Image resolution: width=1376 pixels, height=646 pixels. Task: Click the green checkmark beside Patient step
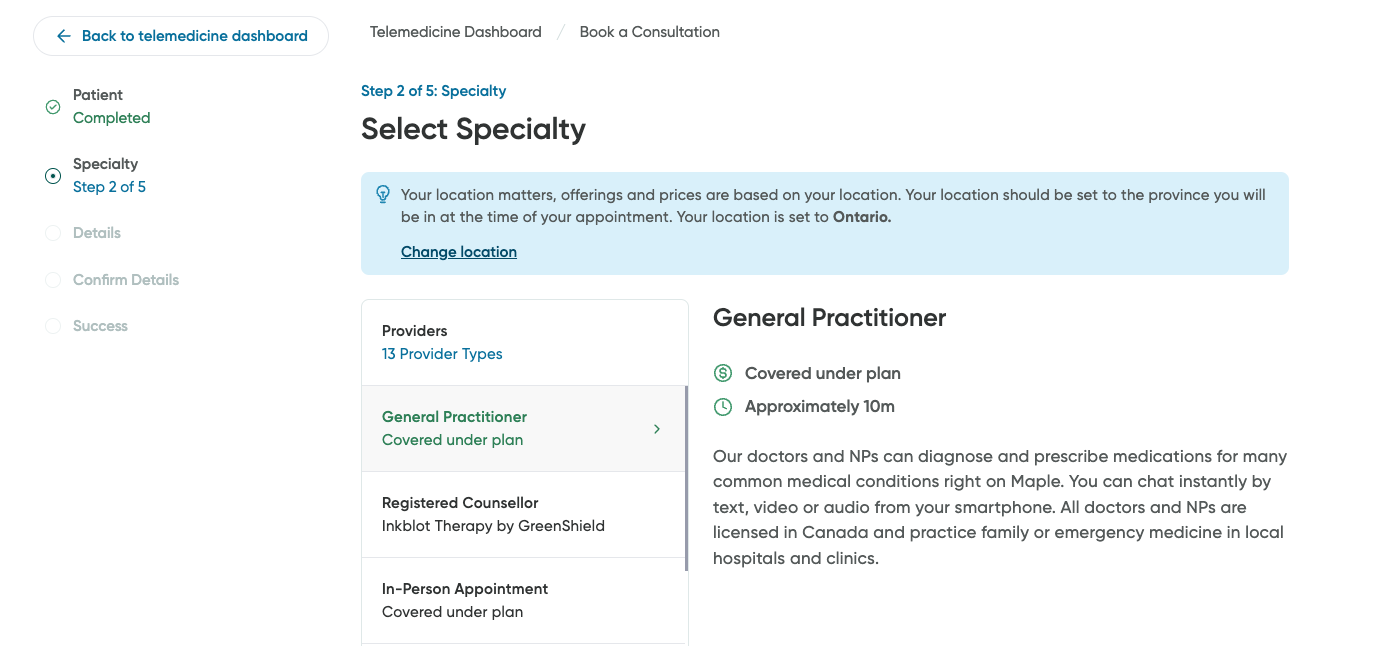(52, 106)
